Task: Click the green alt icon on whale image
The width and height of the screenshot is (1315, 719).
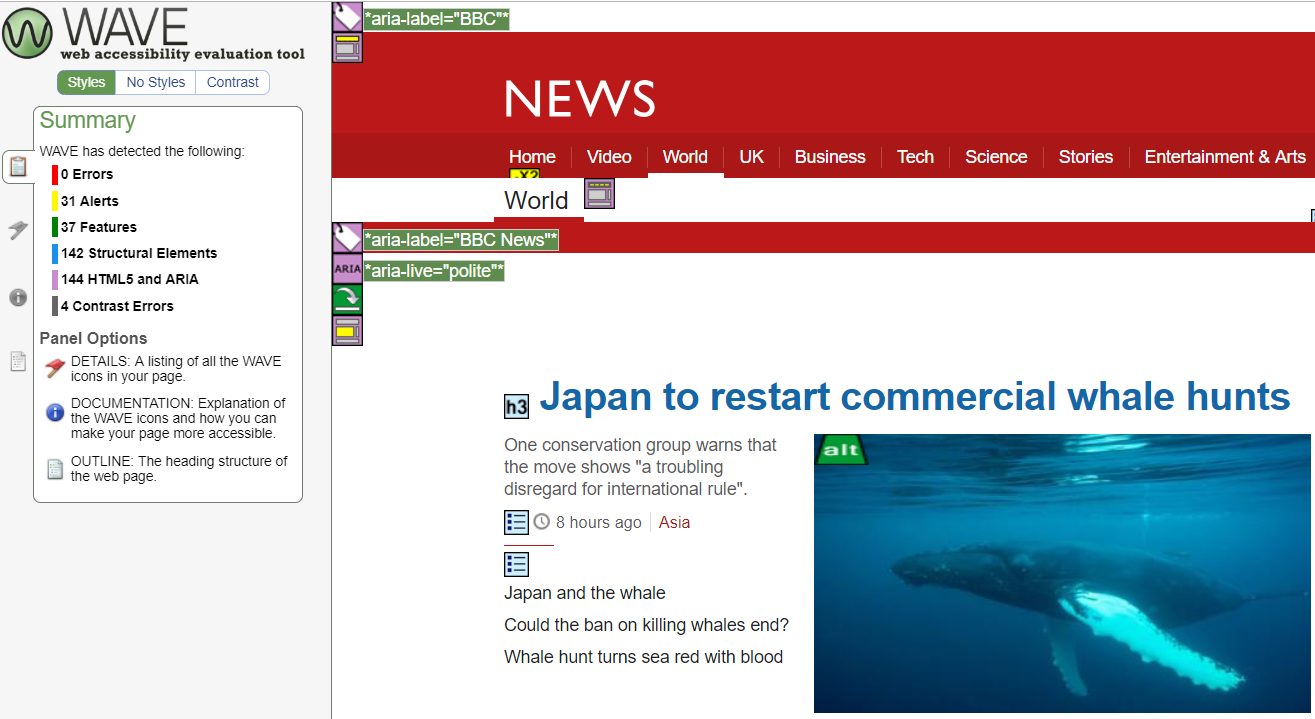Action: coord(841,450)
